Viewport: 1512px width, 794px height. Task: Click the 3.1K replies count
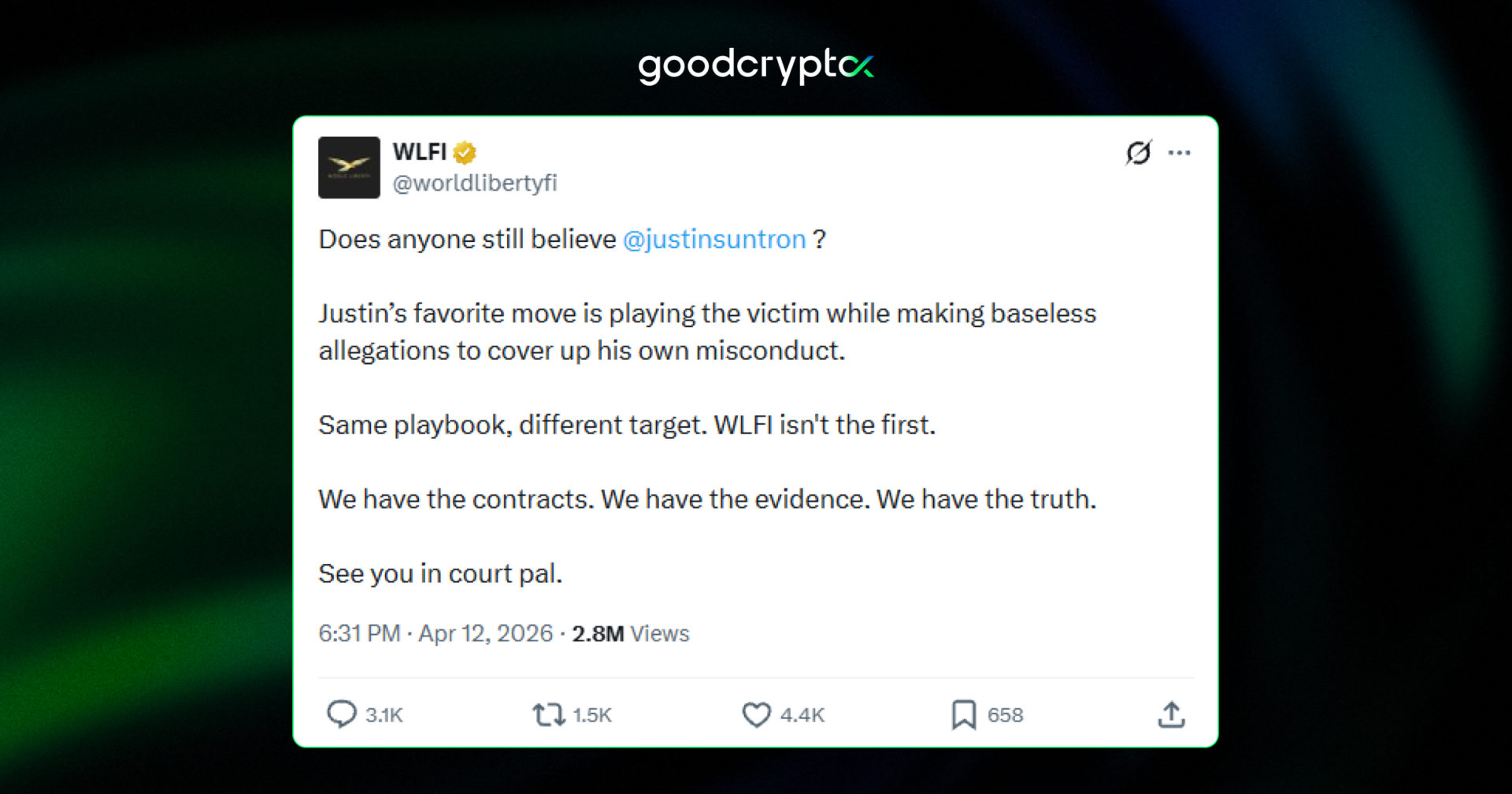coord(384,715)
